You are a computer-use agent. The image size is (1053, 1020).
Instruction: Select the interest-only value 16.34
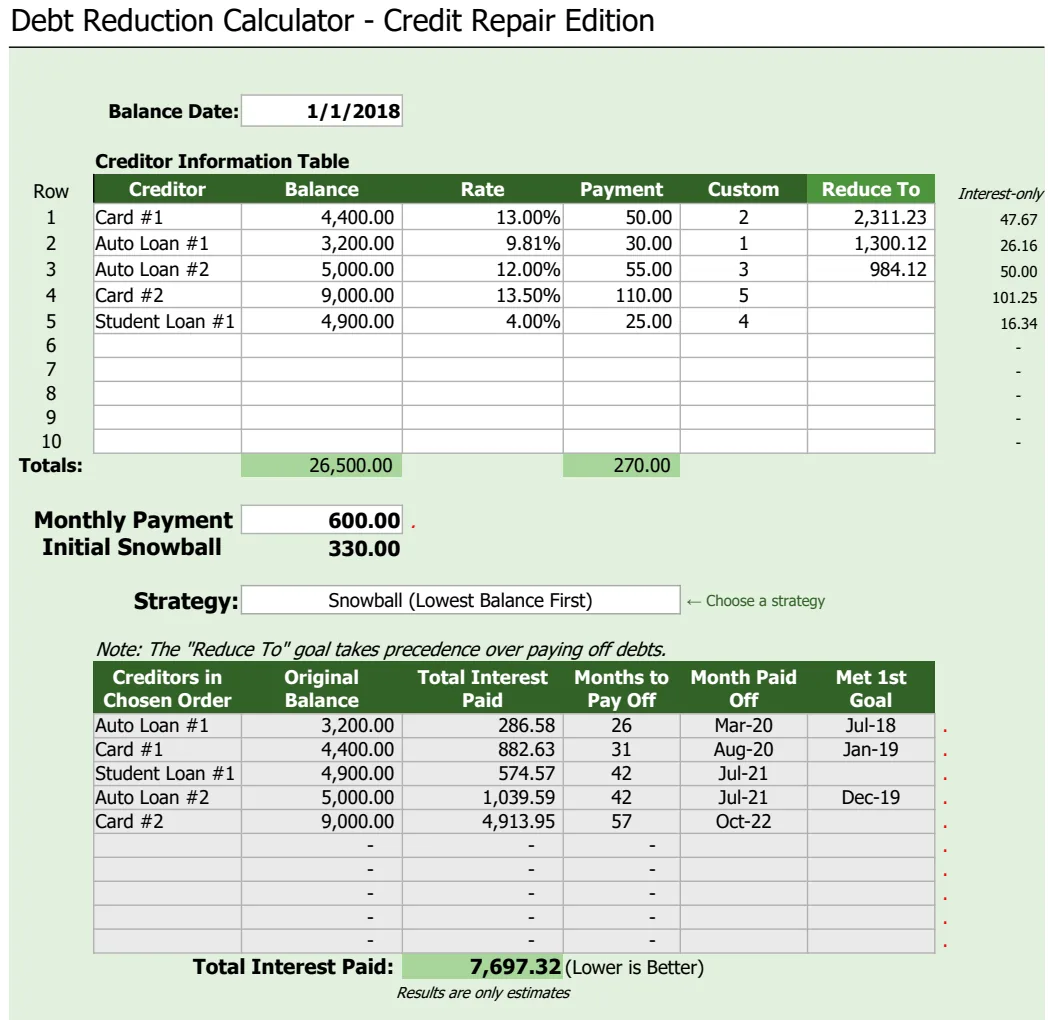point(1018,324)
